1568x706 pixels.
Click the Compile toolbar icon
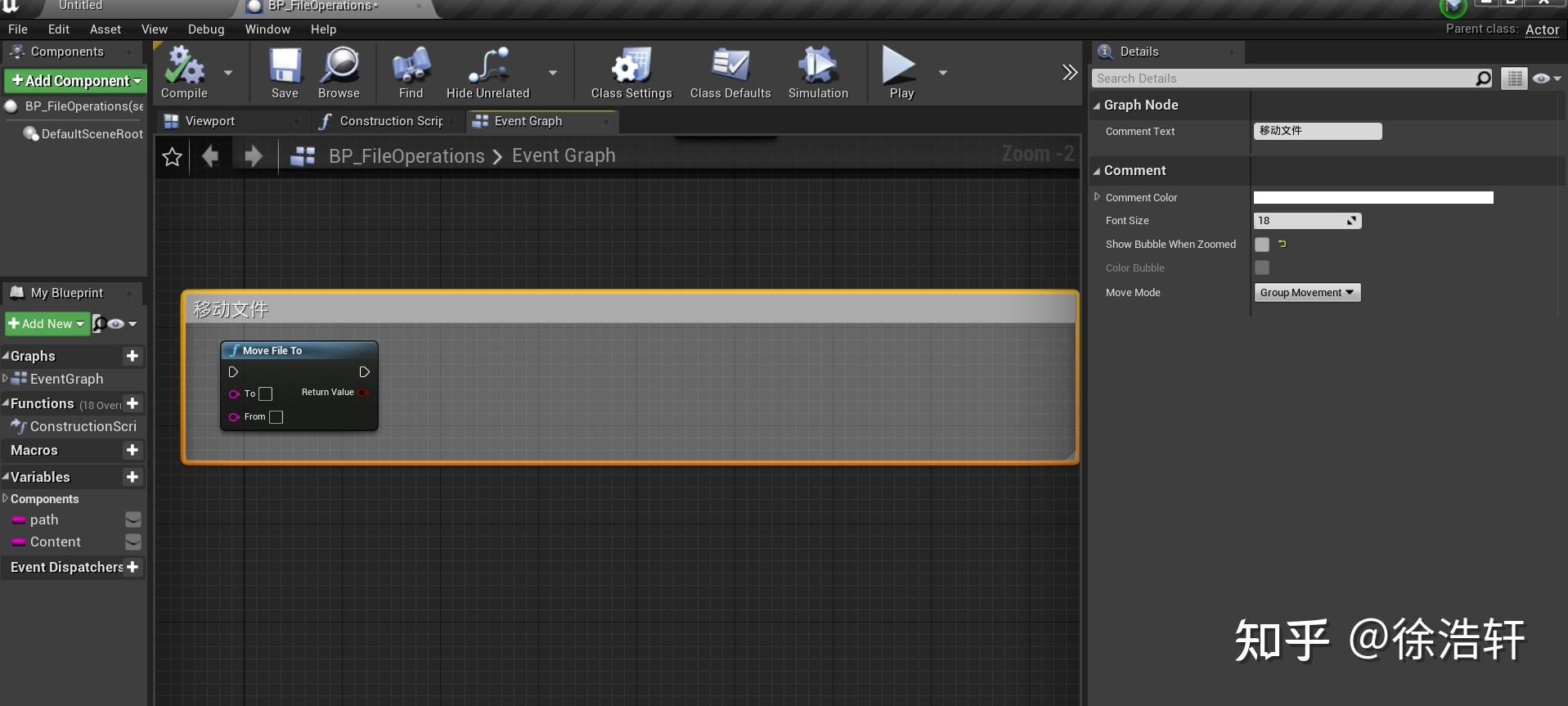pos(184,65)
